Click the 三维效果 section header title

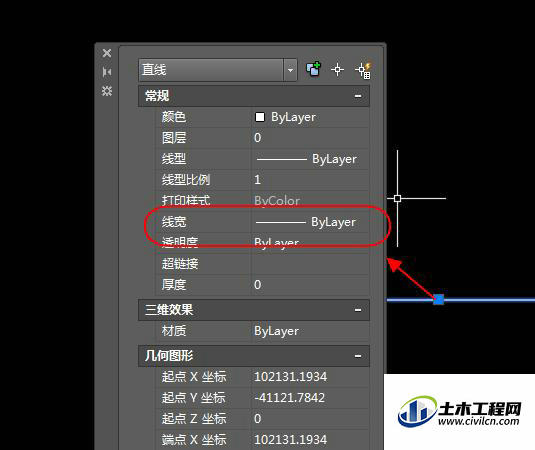pos(169,310)
